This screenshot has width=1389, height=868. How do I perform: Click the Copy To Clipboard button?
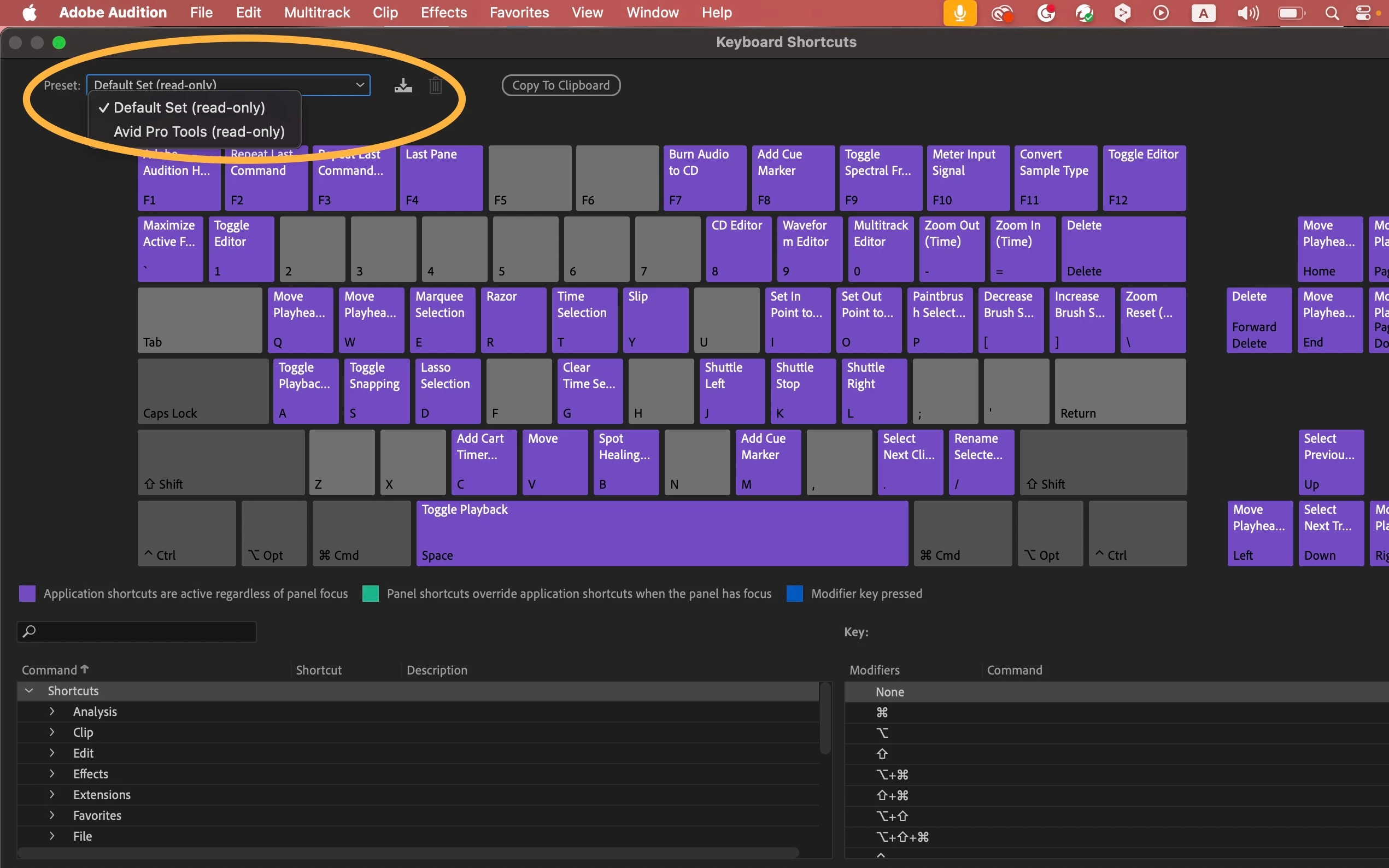(560, 85)
